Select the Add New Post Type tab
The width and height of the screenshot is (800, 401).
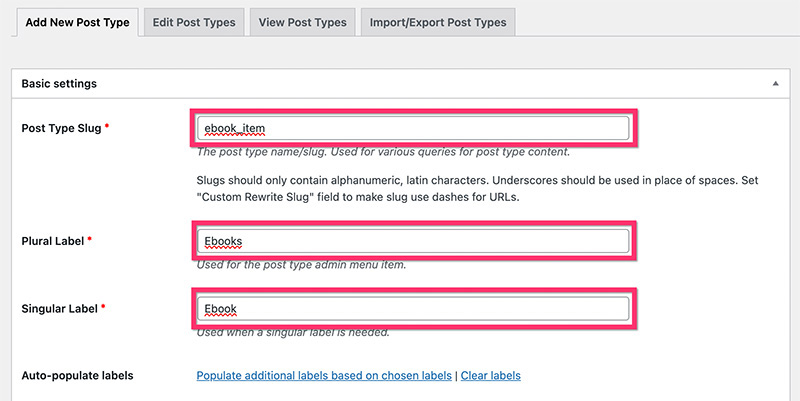(78, 22)
